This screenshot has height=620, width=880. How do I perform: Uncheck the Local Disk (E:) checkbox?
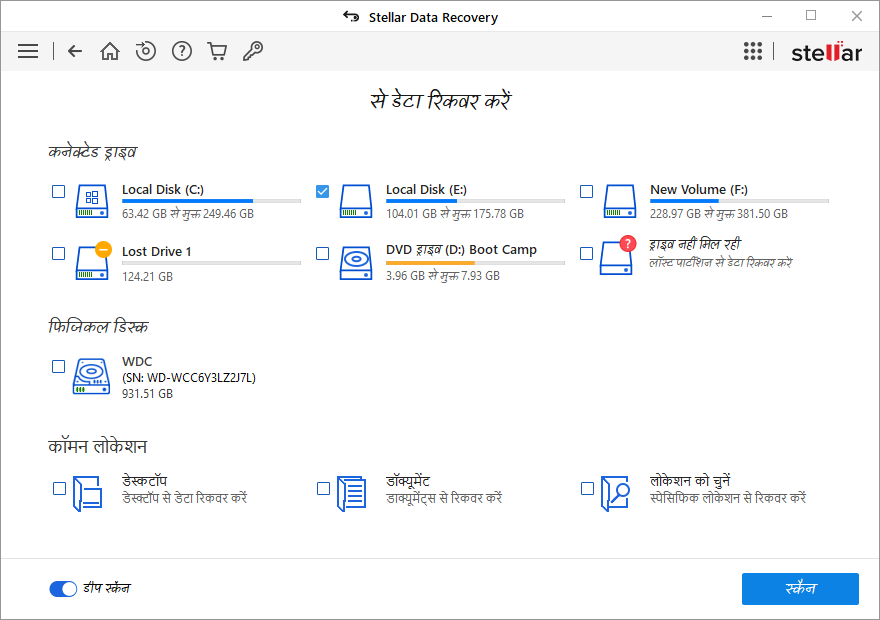[322, 191]
